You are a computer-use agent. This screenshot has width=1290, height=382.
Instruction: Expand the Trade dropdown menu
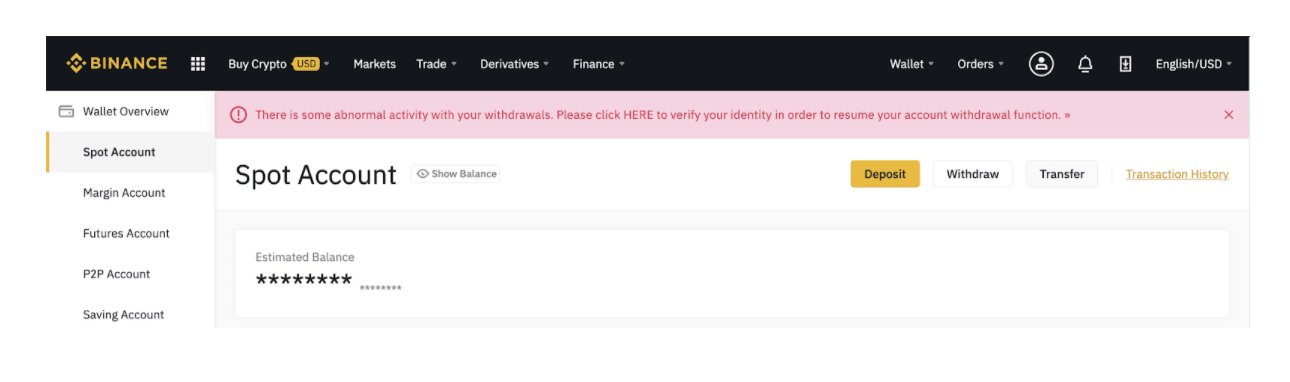436,64
